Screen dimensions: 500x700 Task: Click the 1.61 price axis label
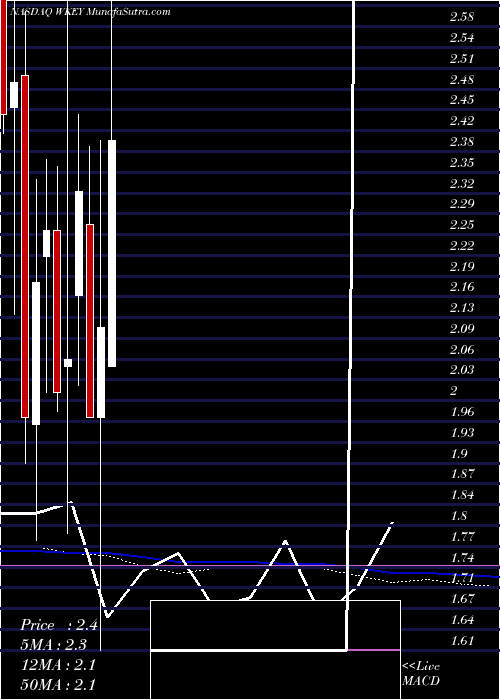(462, 640)
